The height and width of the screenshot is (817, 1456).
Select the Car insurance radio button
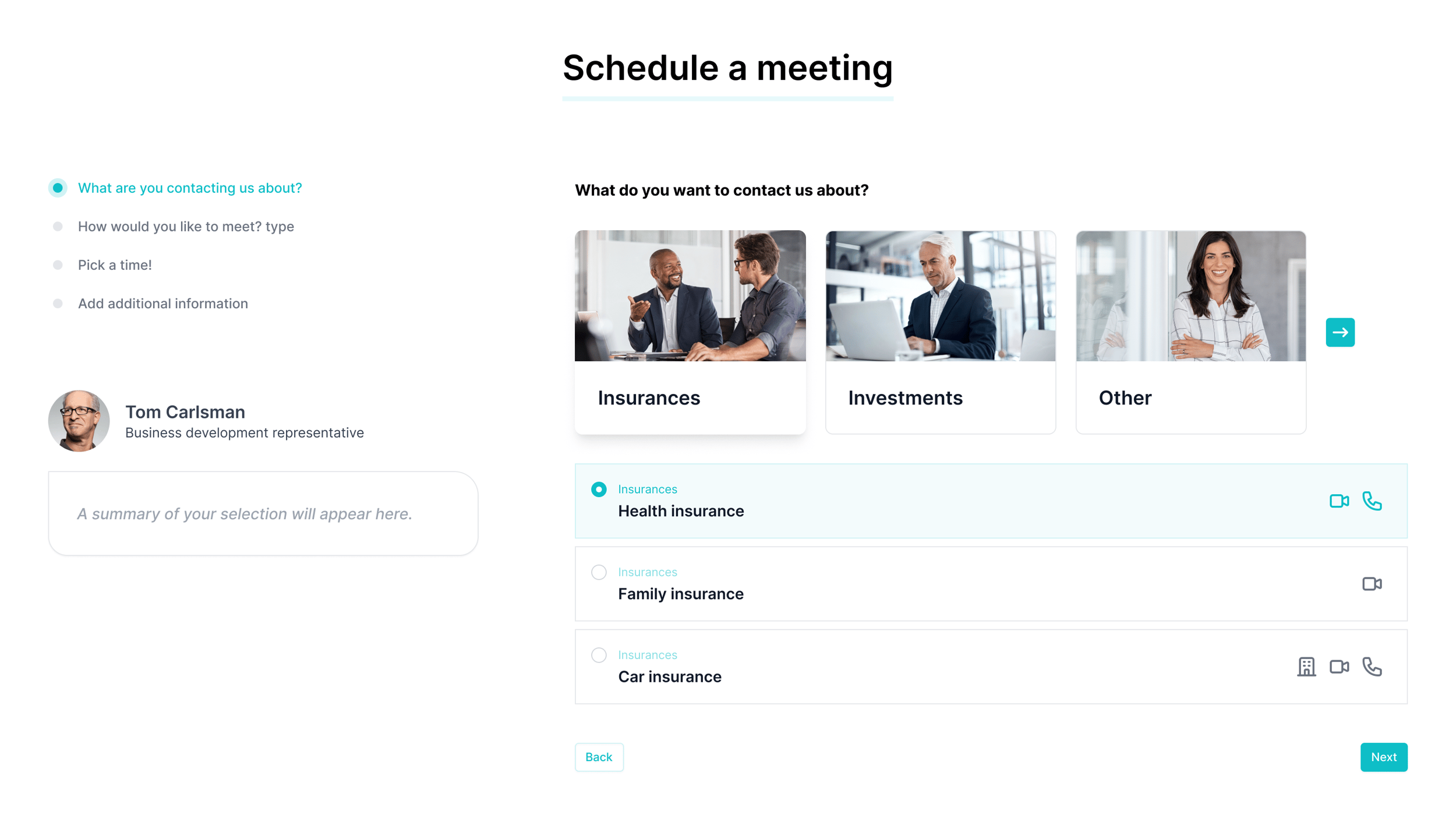point(599,655)
